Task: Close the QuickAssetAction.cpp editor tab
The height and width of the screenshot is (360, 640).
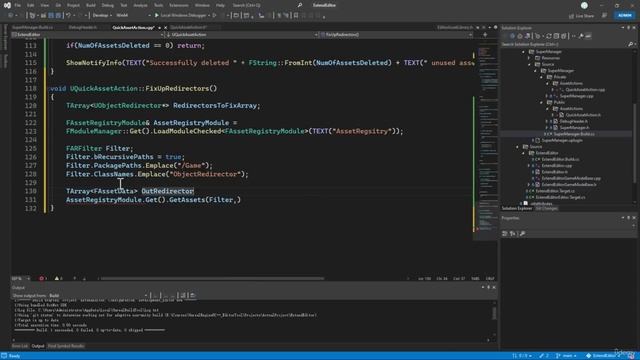Action: pos(165,27)
